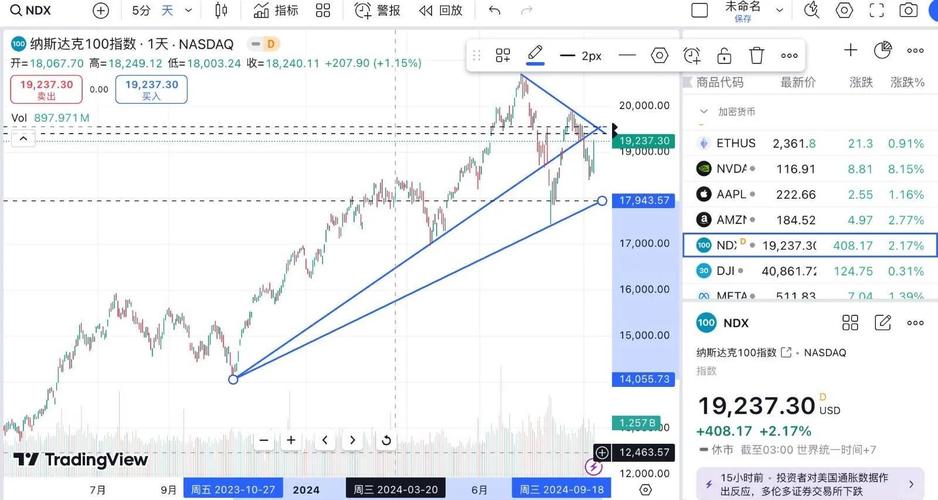Zoom out the chart with minus button
This screenshot has width=938, height=500.
(264, 440)
